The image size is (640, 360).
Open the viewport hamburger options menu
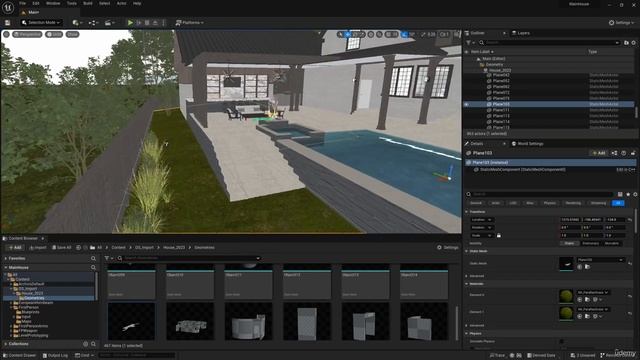[x=7, y=34]
